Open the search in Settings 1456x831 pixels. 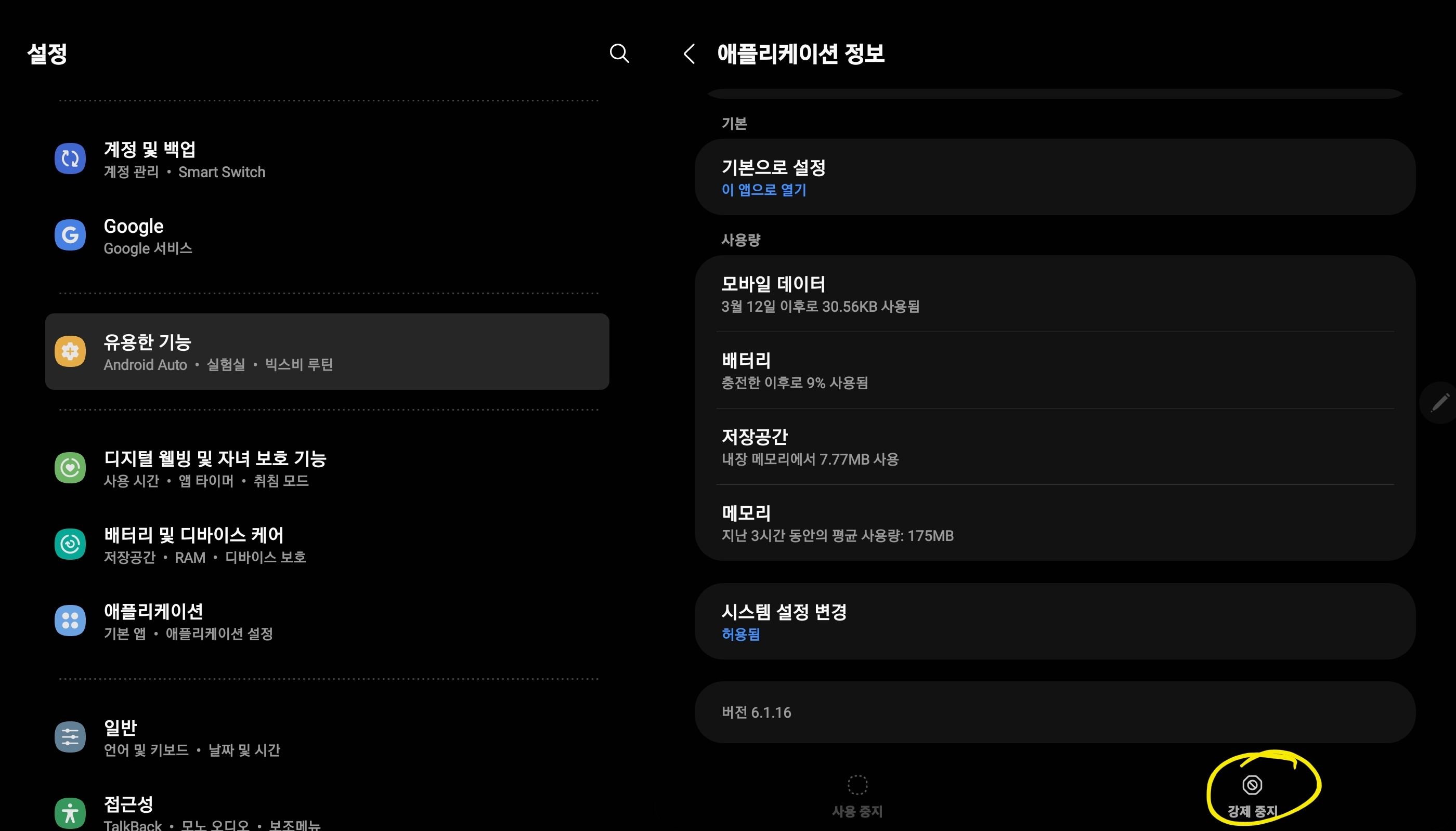tap(619, 54)
